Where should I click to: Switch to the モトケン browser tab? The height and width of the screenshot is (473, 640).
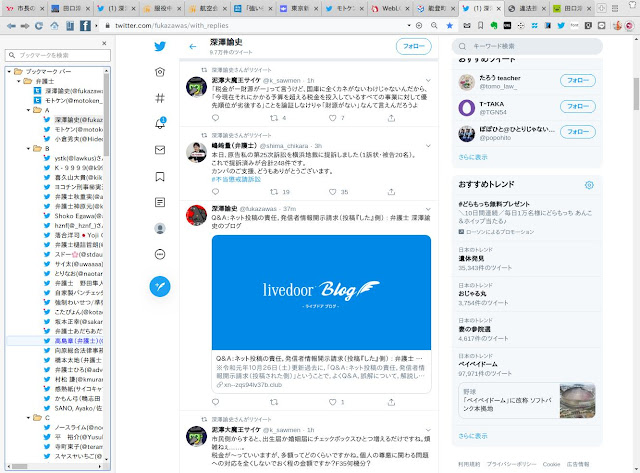345,8
